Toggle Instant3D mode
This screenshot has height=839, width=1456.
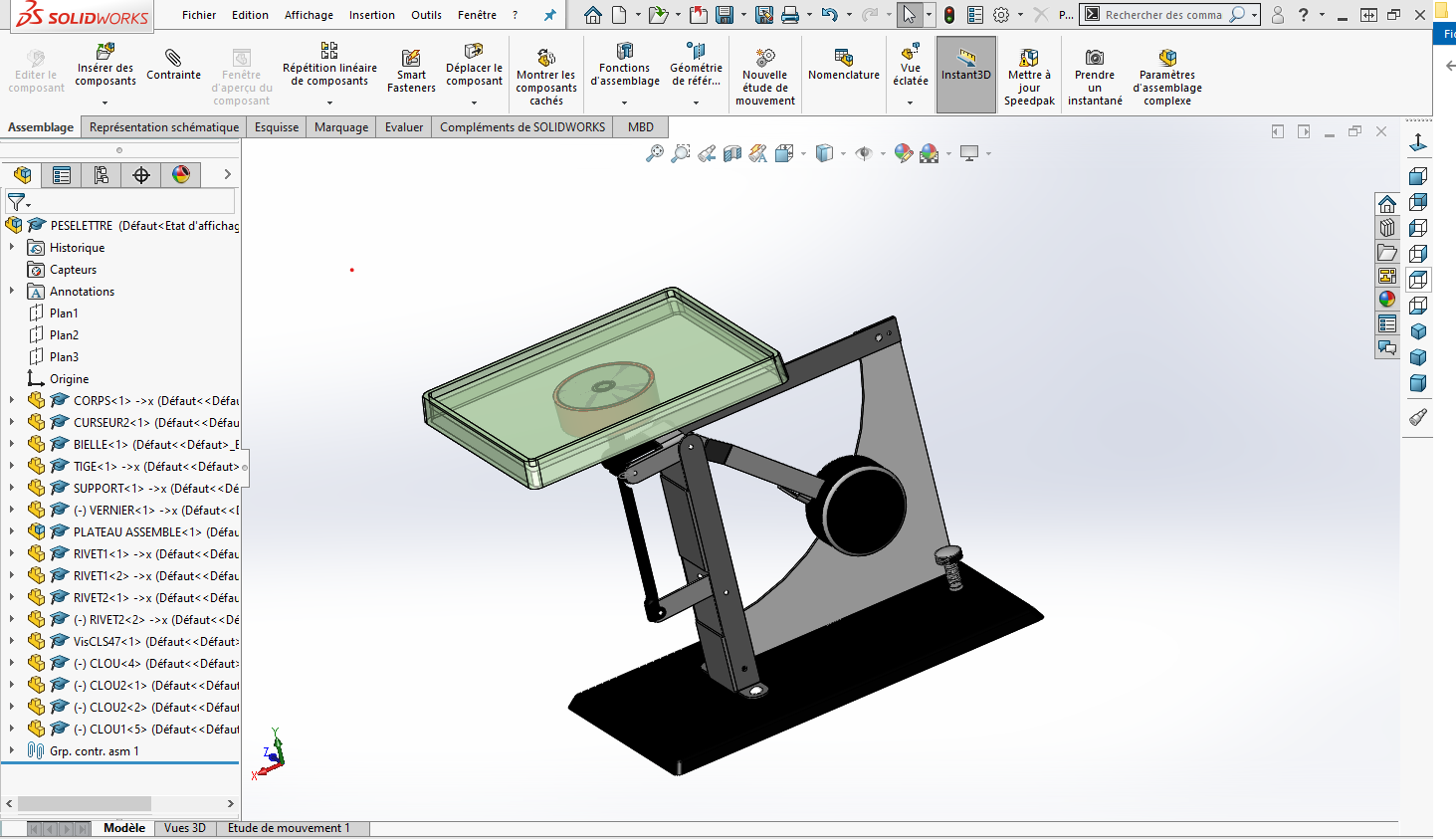point(966,75)
